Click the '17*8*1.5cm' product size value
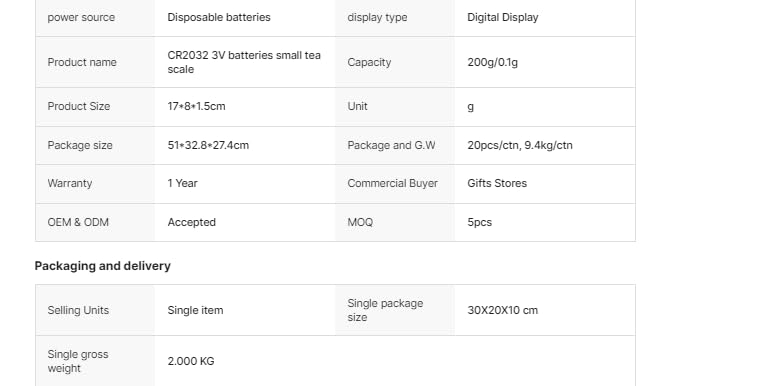 196,106
